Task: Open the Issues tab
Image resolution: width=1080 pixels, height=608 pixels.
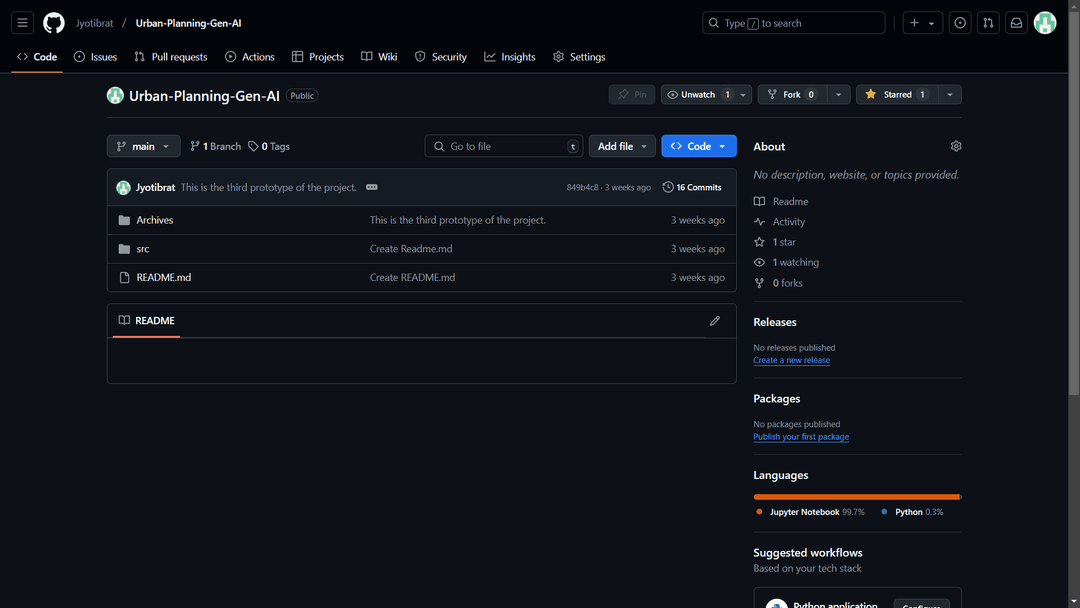Action: pos(95,57)
